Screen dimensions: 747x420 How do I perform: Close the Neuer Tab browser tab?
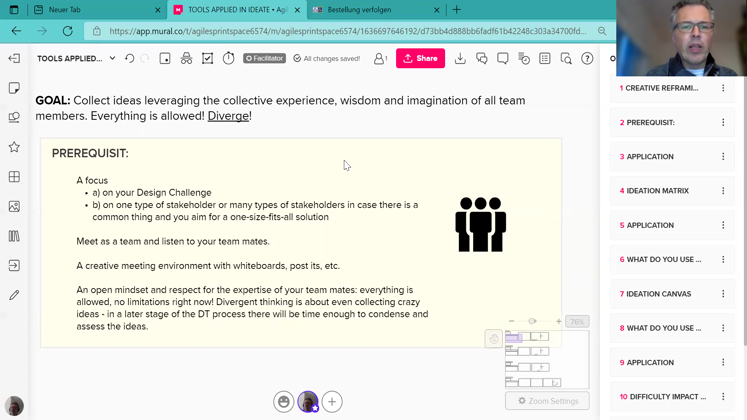coord(158,10)
